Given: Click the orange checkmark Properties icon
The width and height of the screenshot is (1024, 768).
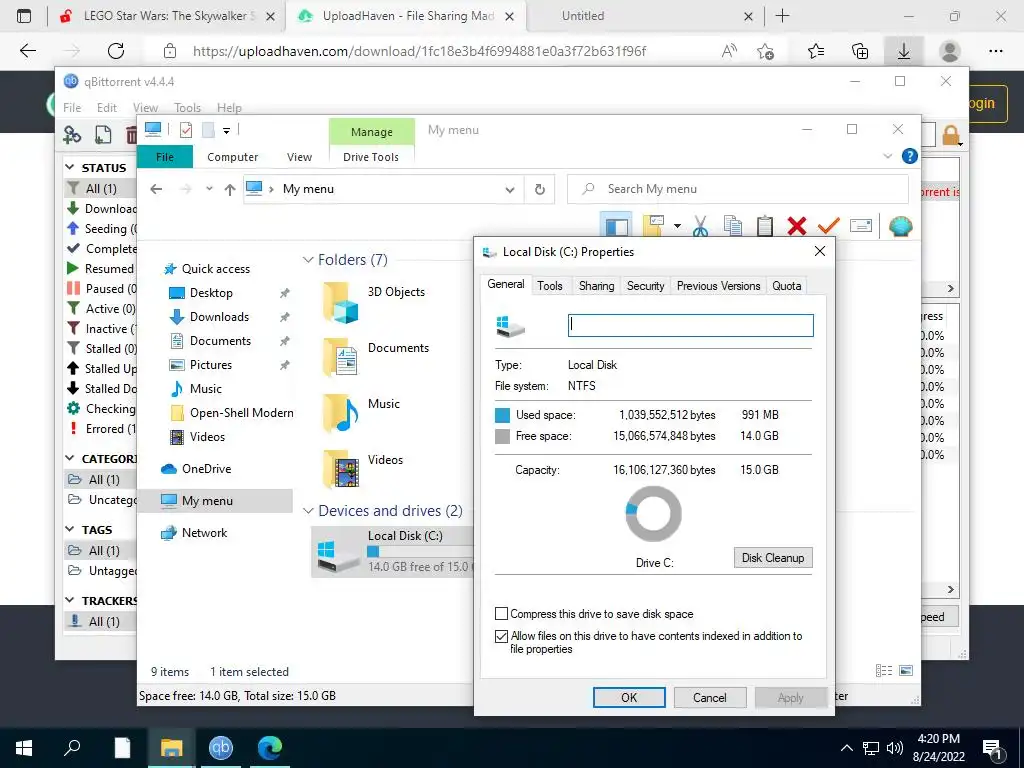Looking at the screenshot, I should [828, 226].
